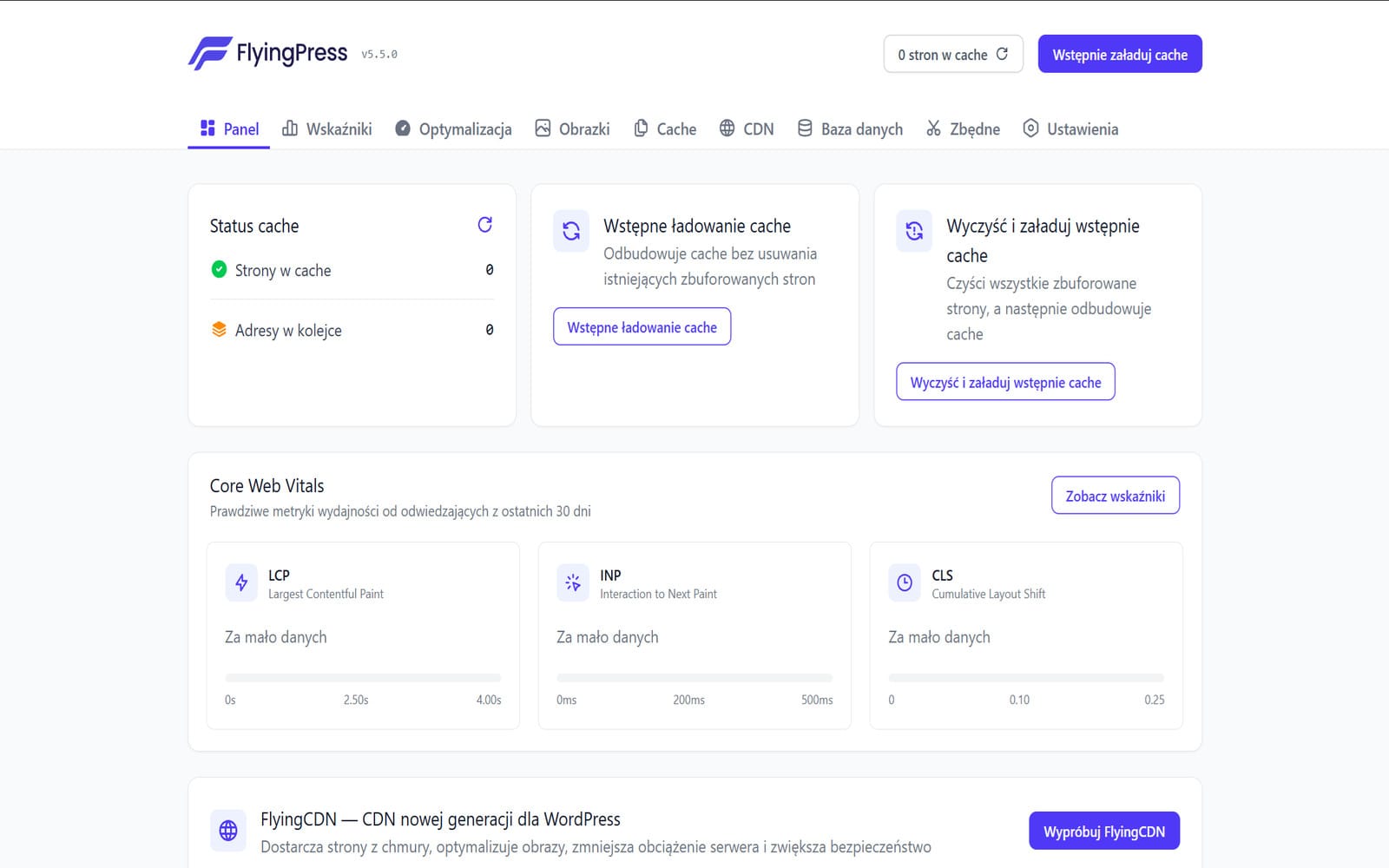Viewport: 1389px width, 868px height.
Task: Click the CLS progress bar
Action: tap(1026, 678)
